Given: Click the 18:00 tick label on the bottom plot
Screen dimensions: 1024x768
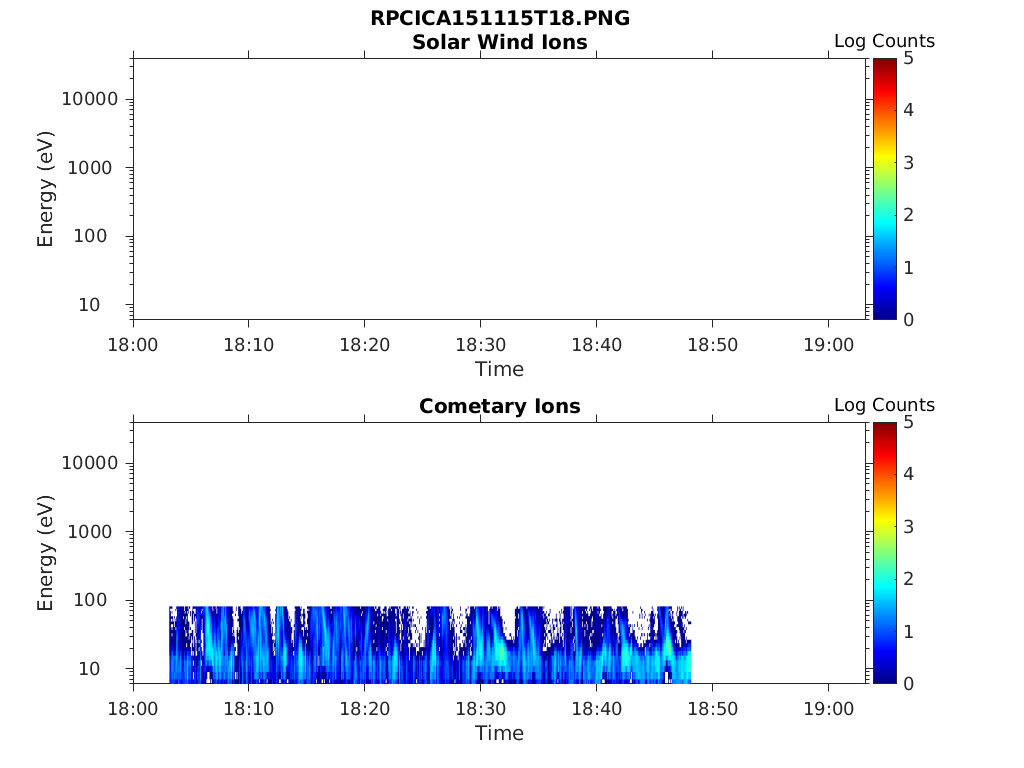Looking at the screenshot, I should [x=133, y=709].
